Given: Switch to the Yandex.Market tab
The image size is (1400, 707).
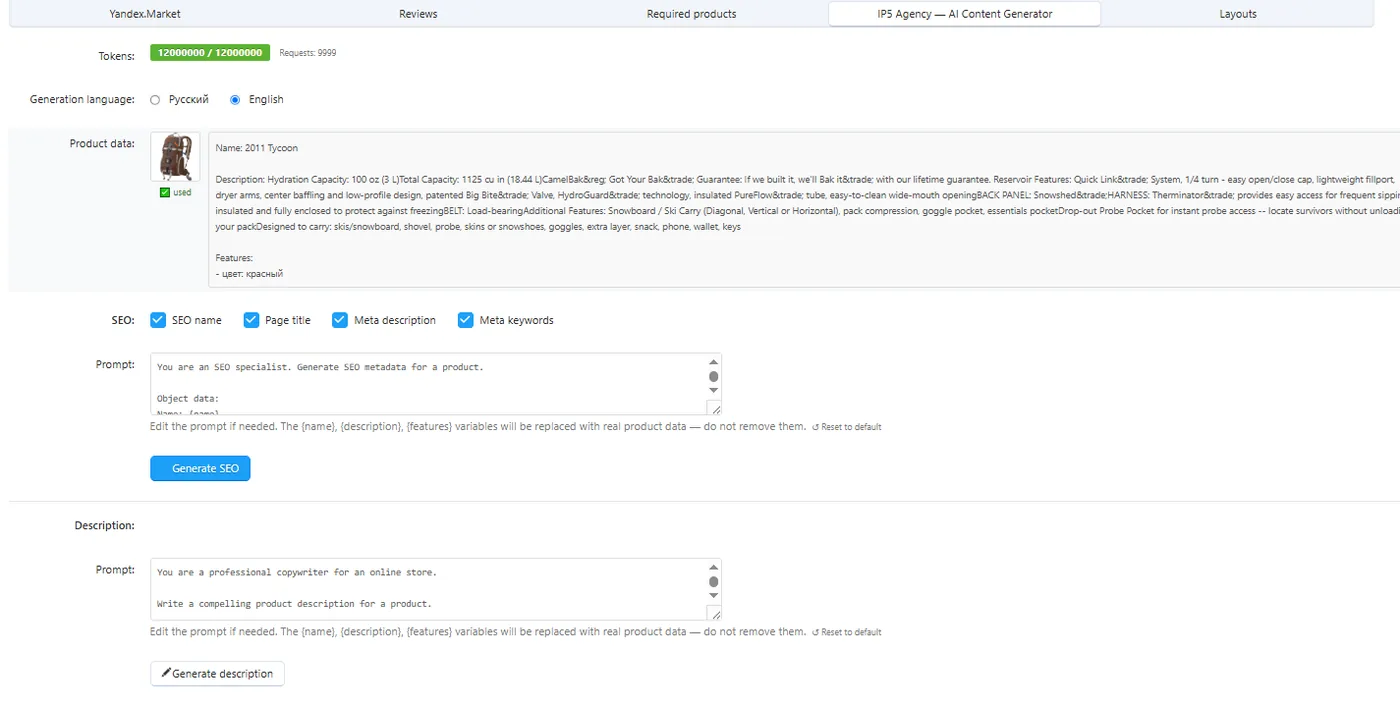Looking at the screenshot, I should point(145,14).
